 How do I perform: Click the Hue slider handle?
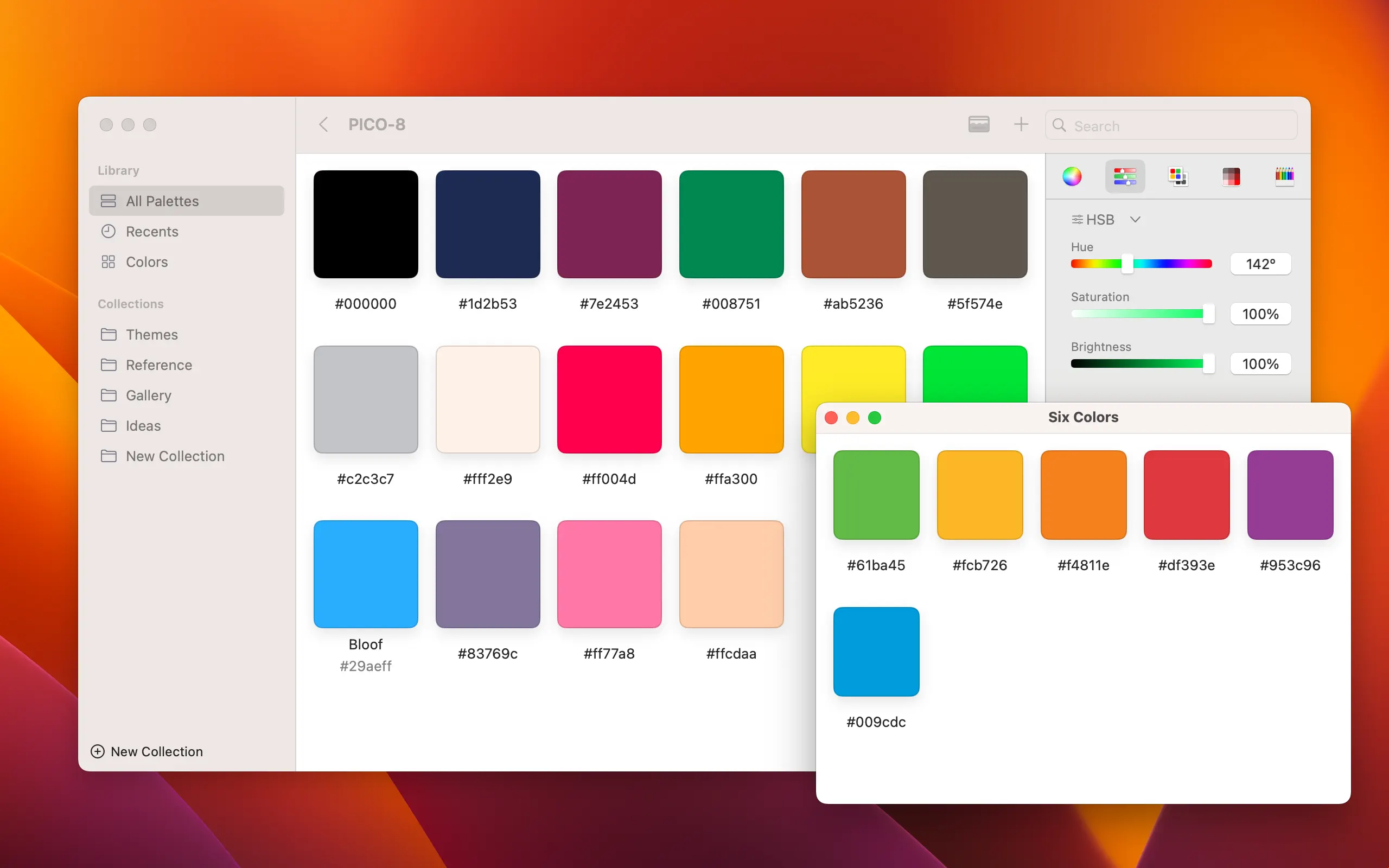1127,264
